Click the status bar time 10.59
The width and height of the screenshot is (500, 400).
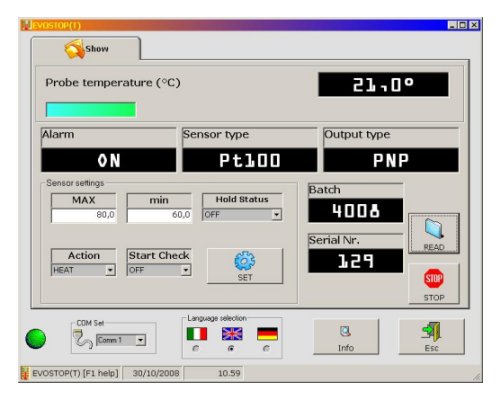(229, 373)
